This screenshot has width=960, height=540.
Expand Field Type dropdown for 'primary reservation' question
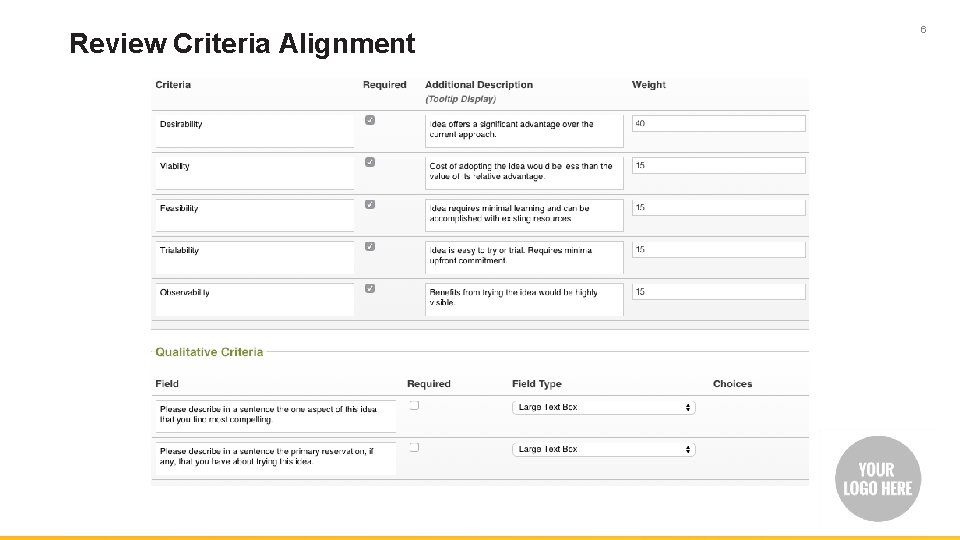(603, 449)
